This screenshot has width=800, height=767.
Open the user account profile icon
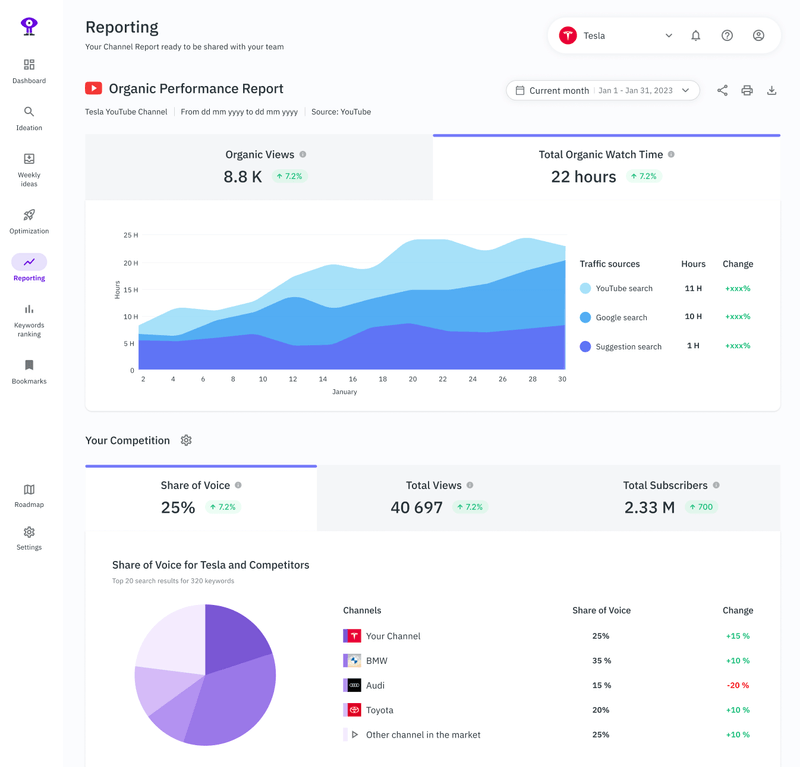759,36
